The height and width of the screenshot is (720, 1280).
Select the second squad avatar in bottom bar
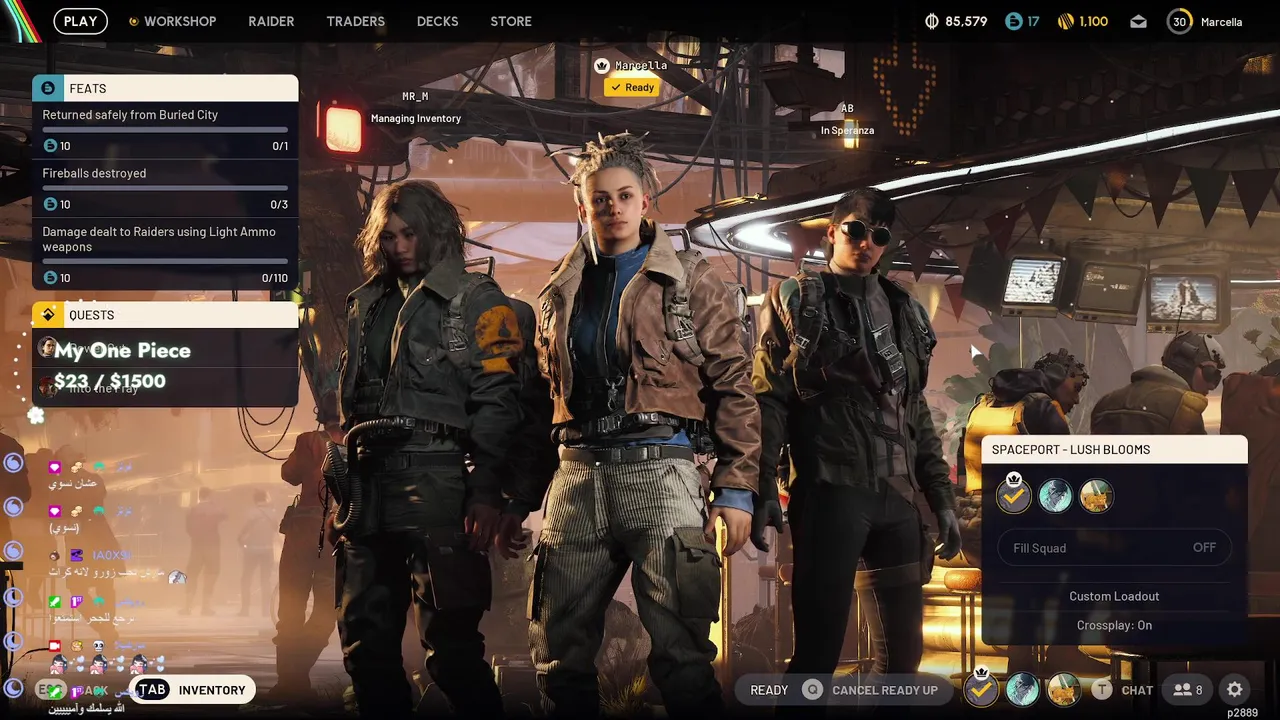coord(1022,689)
